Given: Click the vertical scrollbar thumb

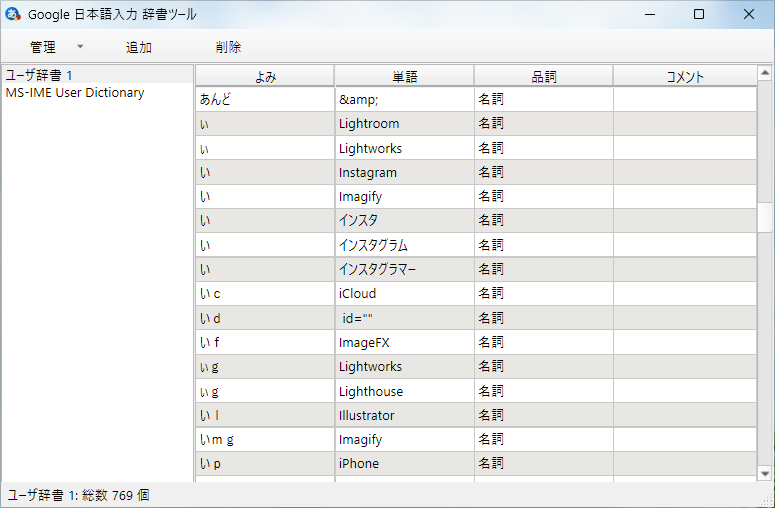Looking at the screenshot, I should click(x=765, y=217).
